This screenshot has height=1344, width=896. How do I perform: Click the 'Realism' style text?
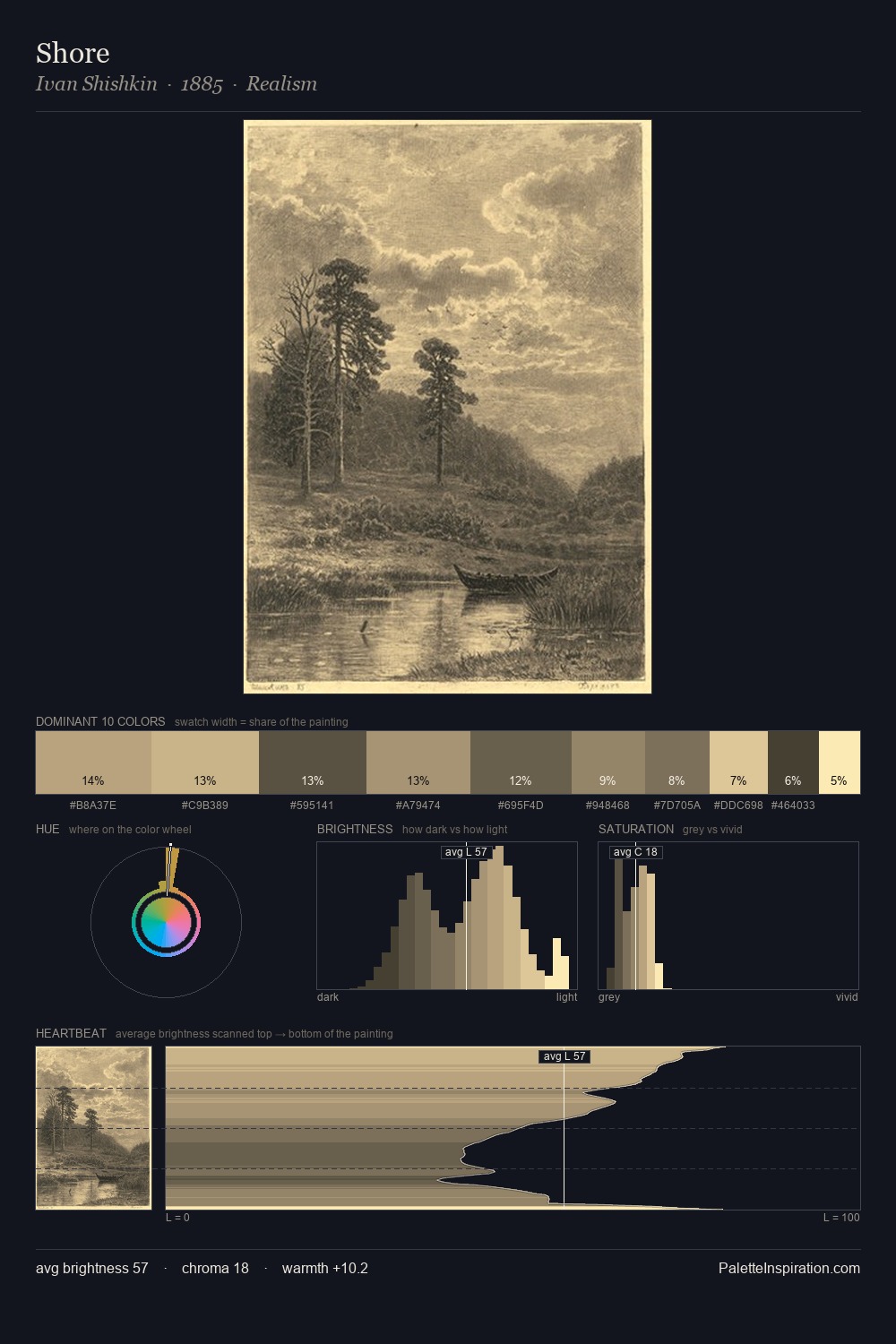tap(281, 83)
